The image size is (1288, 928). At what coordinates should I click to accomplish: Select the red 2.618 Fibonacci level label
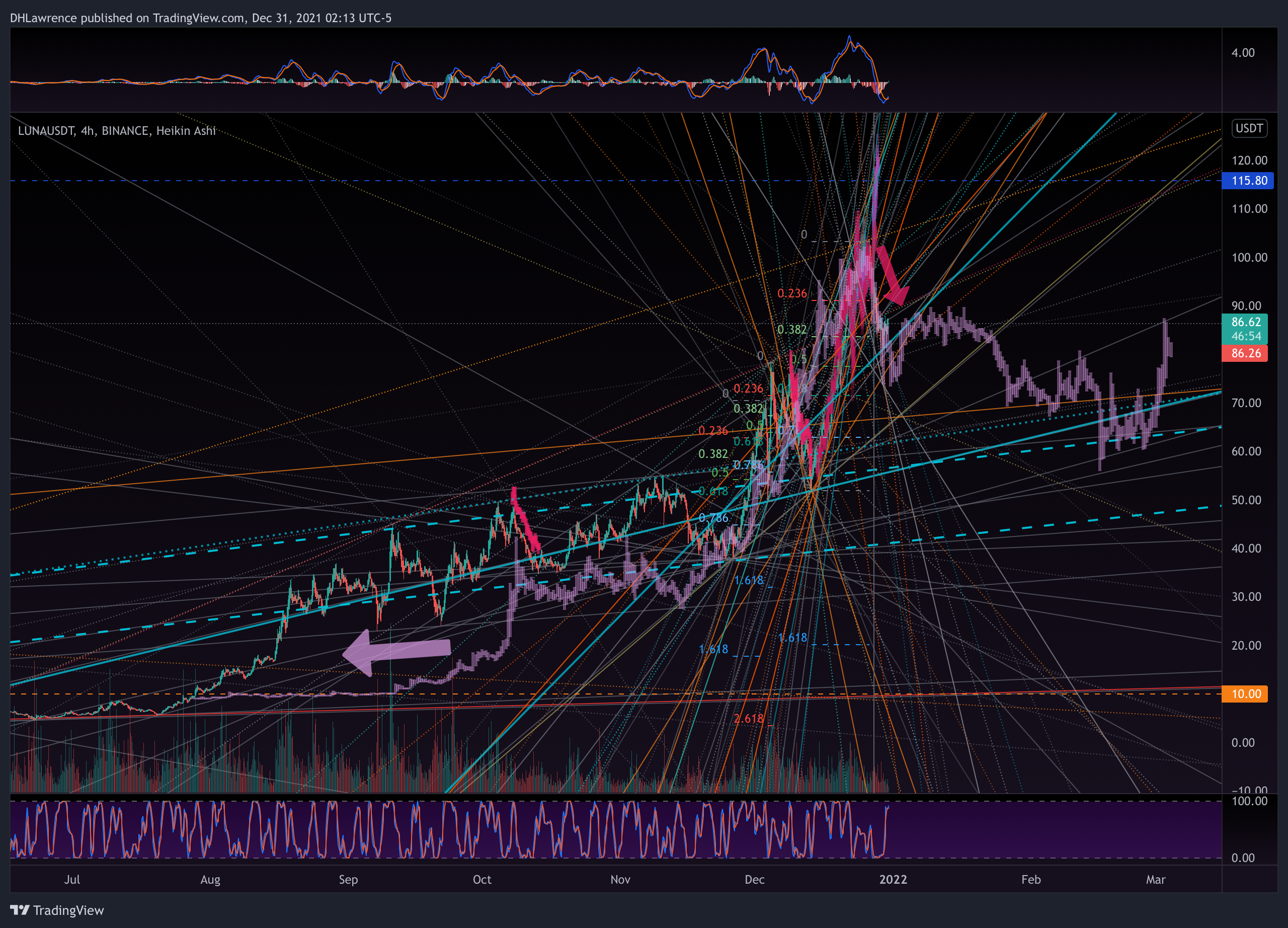point(749,719)
